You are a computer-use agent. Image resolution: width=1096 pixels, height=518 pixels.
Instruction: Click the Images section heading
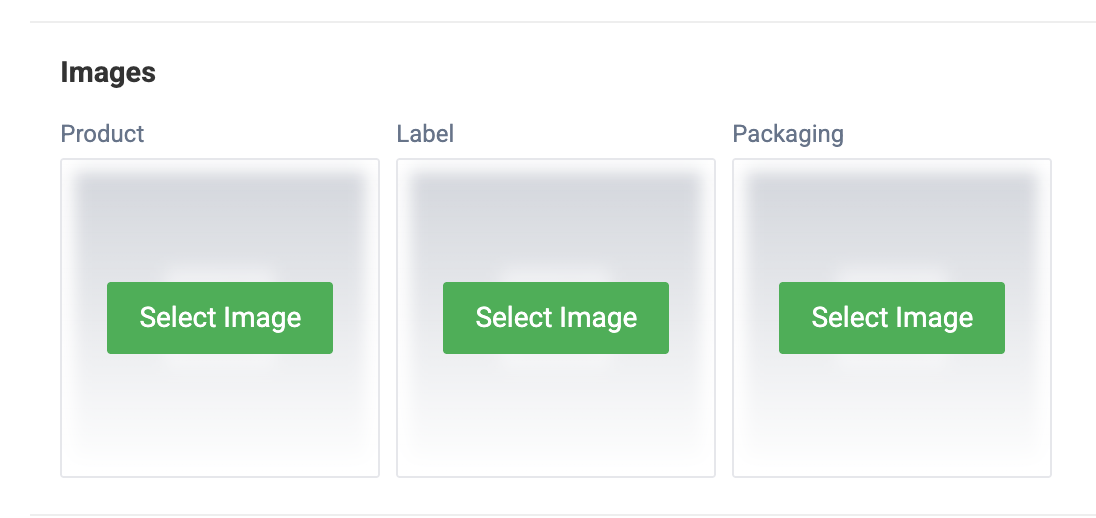pos(108,73)
